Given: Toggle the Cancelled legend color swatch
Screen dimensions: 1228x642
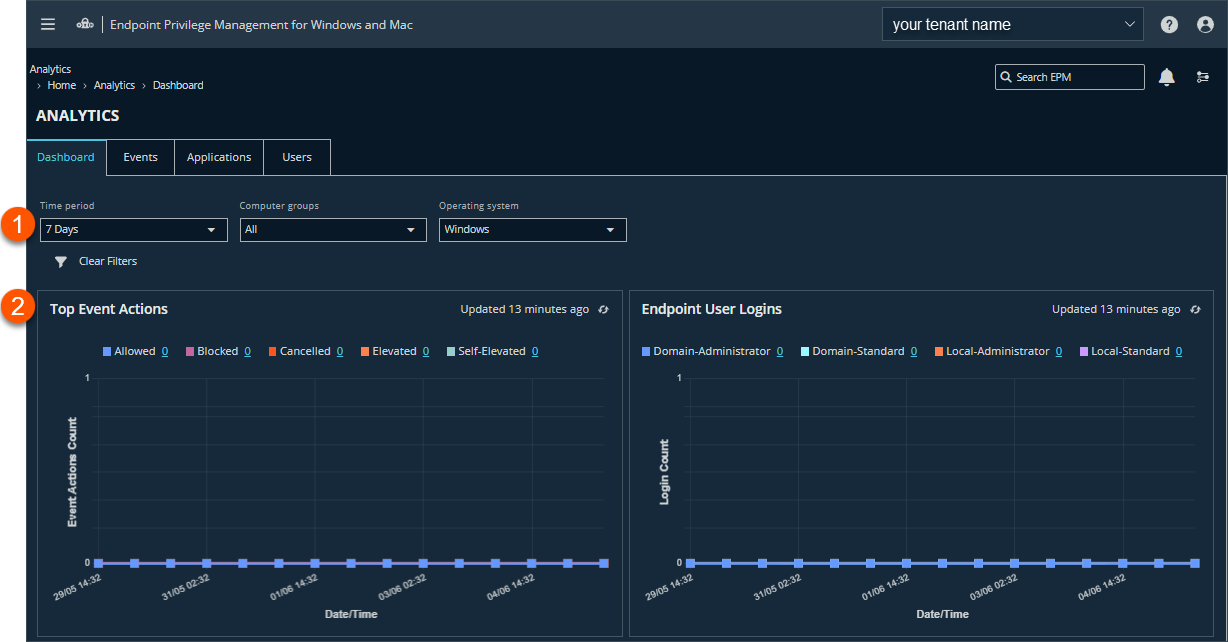Looking at the screenshot, I should point(272,351).
